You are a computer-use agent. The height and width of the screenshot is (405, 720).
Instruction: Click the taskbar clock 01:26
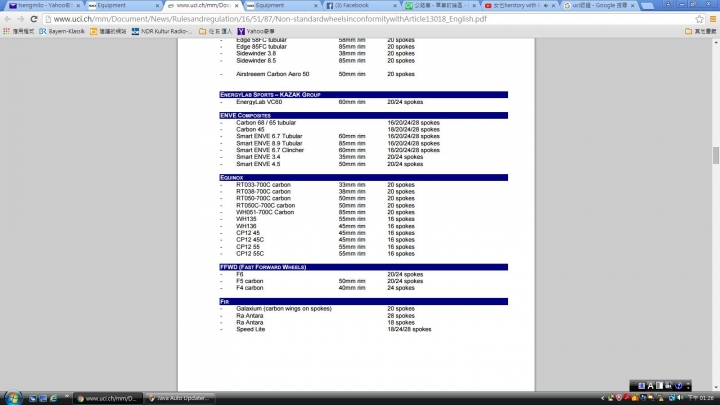click(x=701, y=398)
